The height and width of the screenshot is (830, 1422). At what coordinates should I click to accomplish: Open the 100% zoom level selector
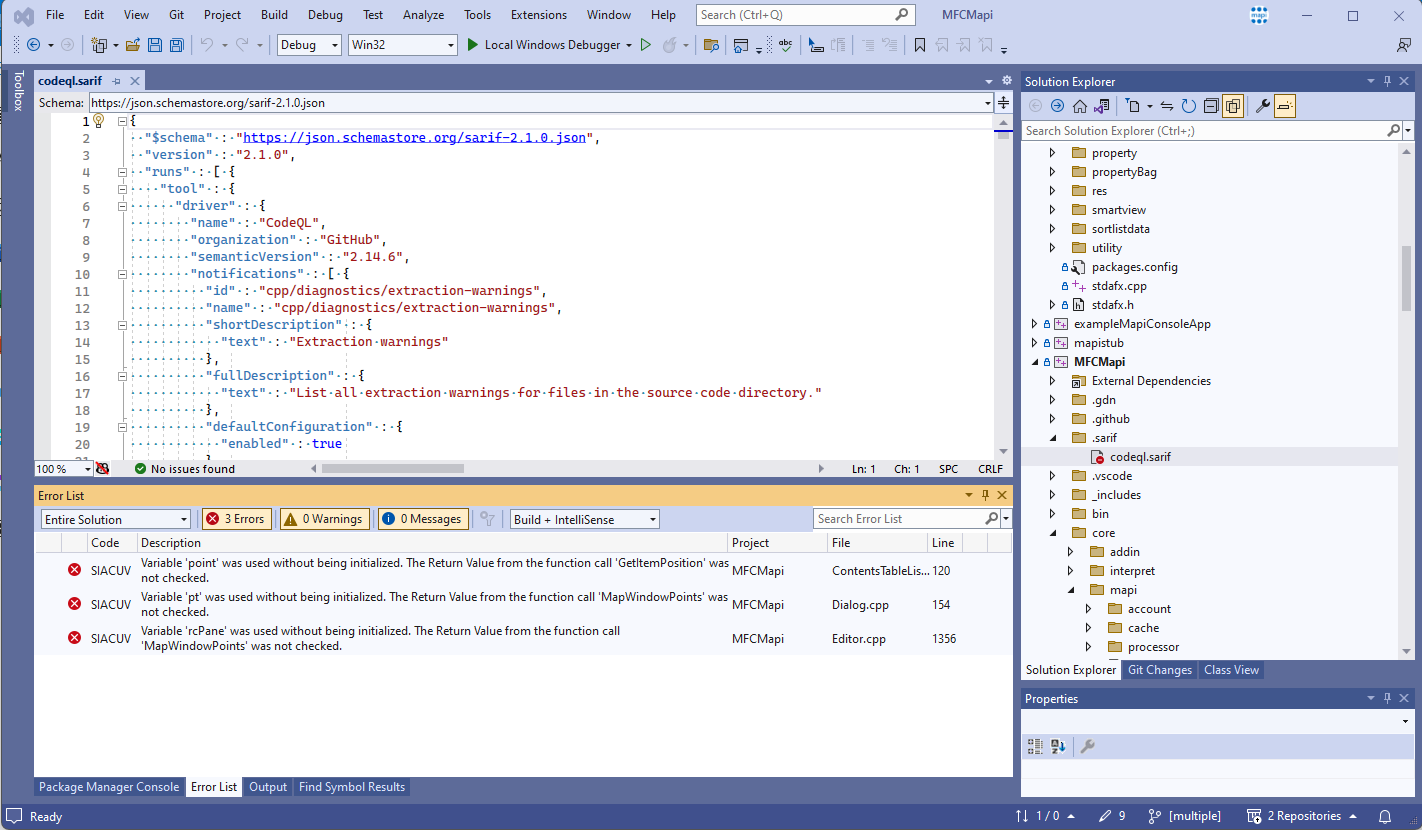coord(63,468)
